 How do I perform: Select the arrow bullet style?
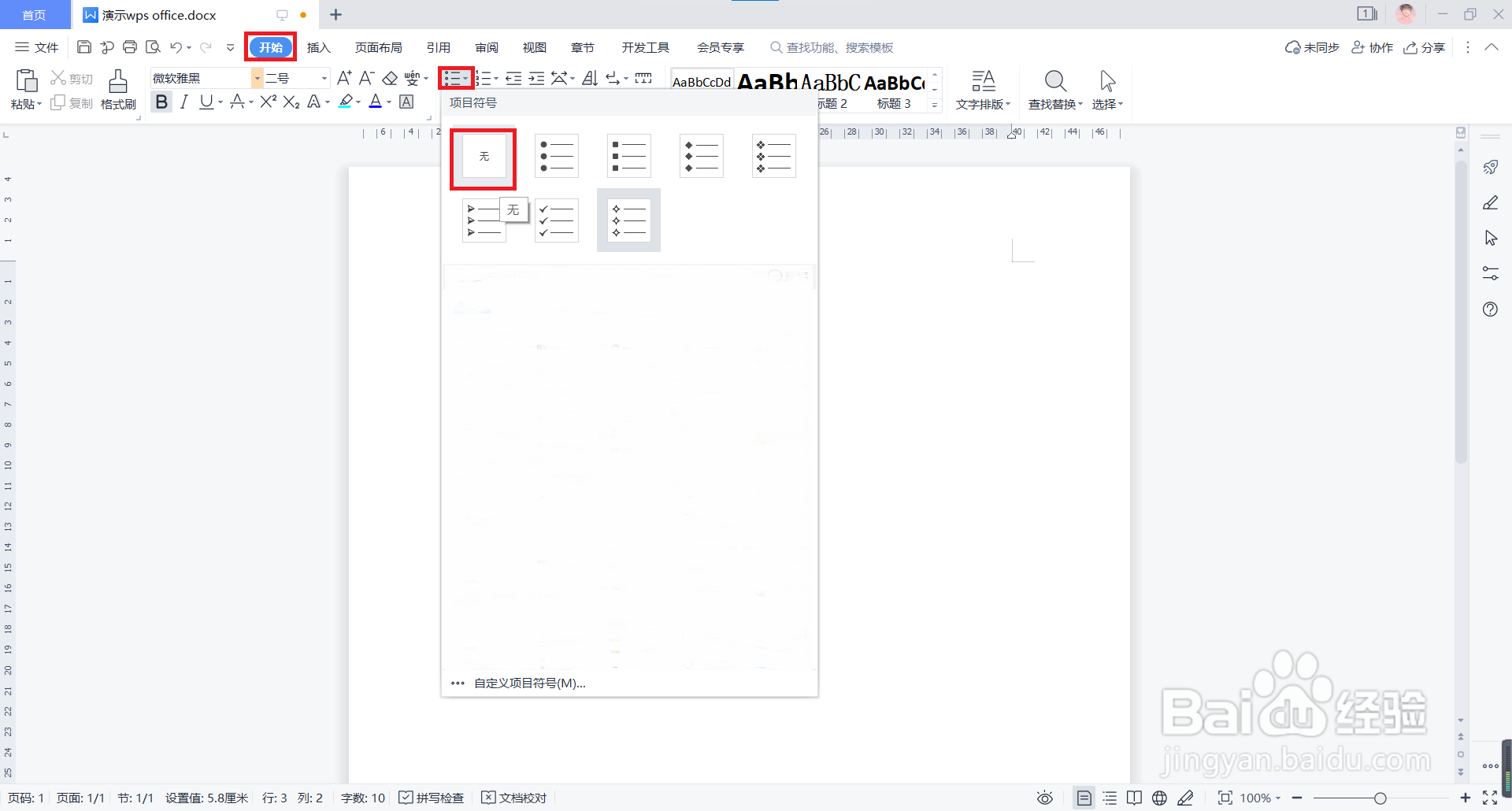pos(484,220)
